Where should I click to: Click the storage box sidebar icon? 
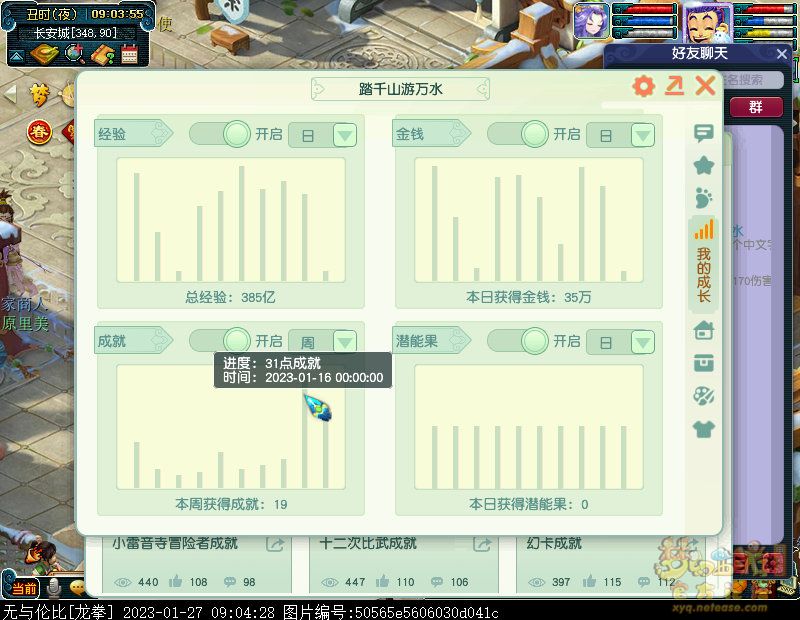click(x=704, y=363)
